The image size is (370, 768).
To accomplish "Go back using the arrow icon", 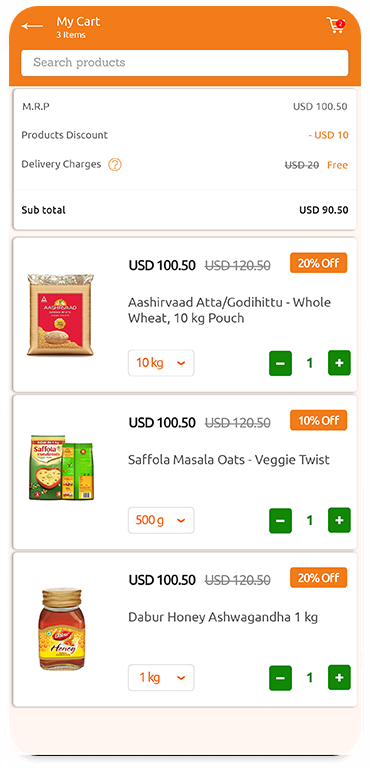I will pos(32,26).
